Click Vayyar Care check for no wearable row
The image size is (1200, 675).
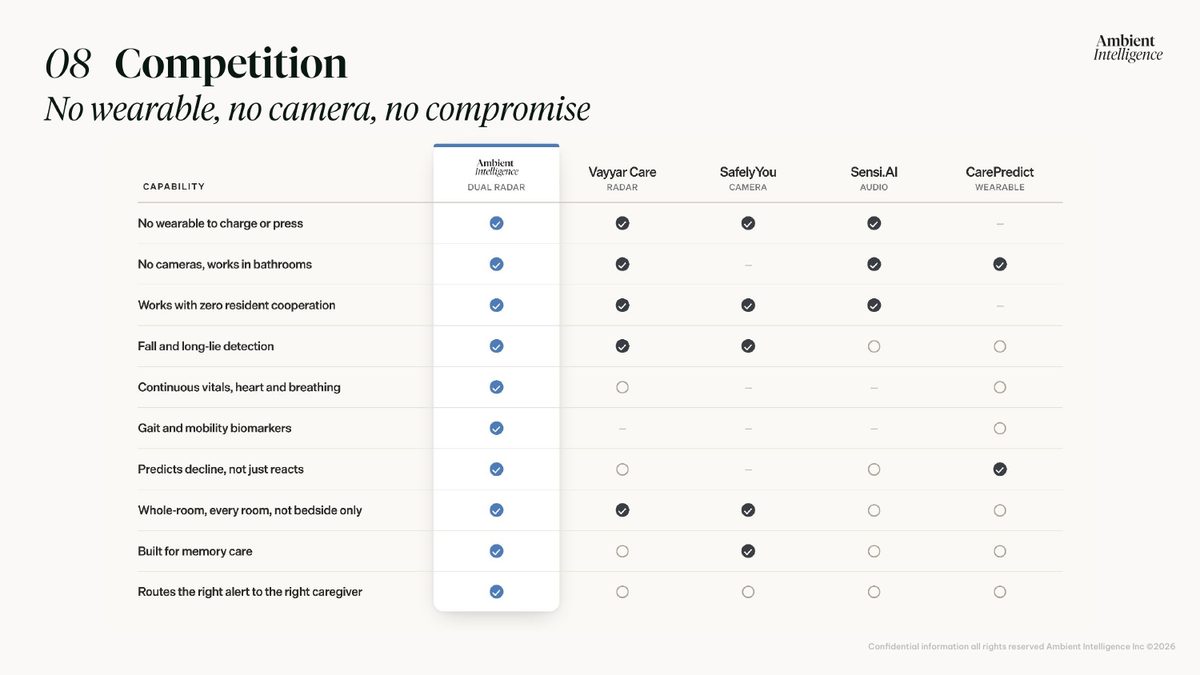(622, 223)
